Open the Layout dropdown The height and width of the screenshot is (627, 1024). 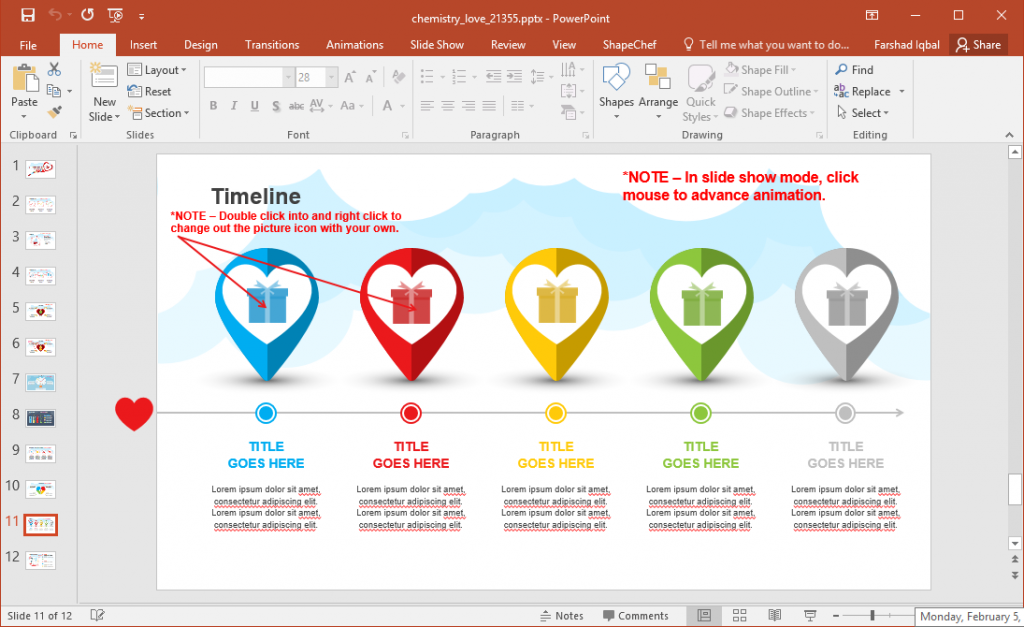coord(160,69)
